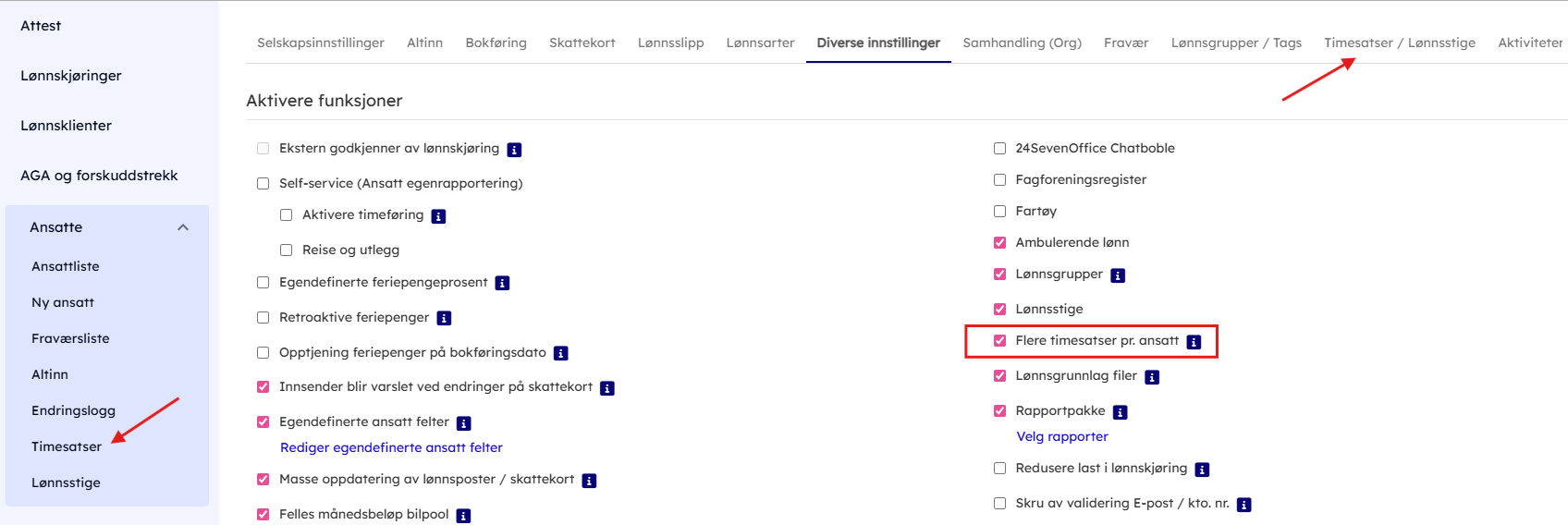
Task: Go to Lønnskjøringer in left menu
Action: coord(71,76)
